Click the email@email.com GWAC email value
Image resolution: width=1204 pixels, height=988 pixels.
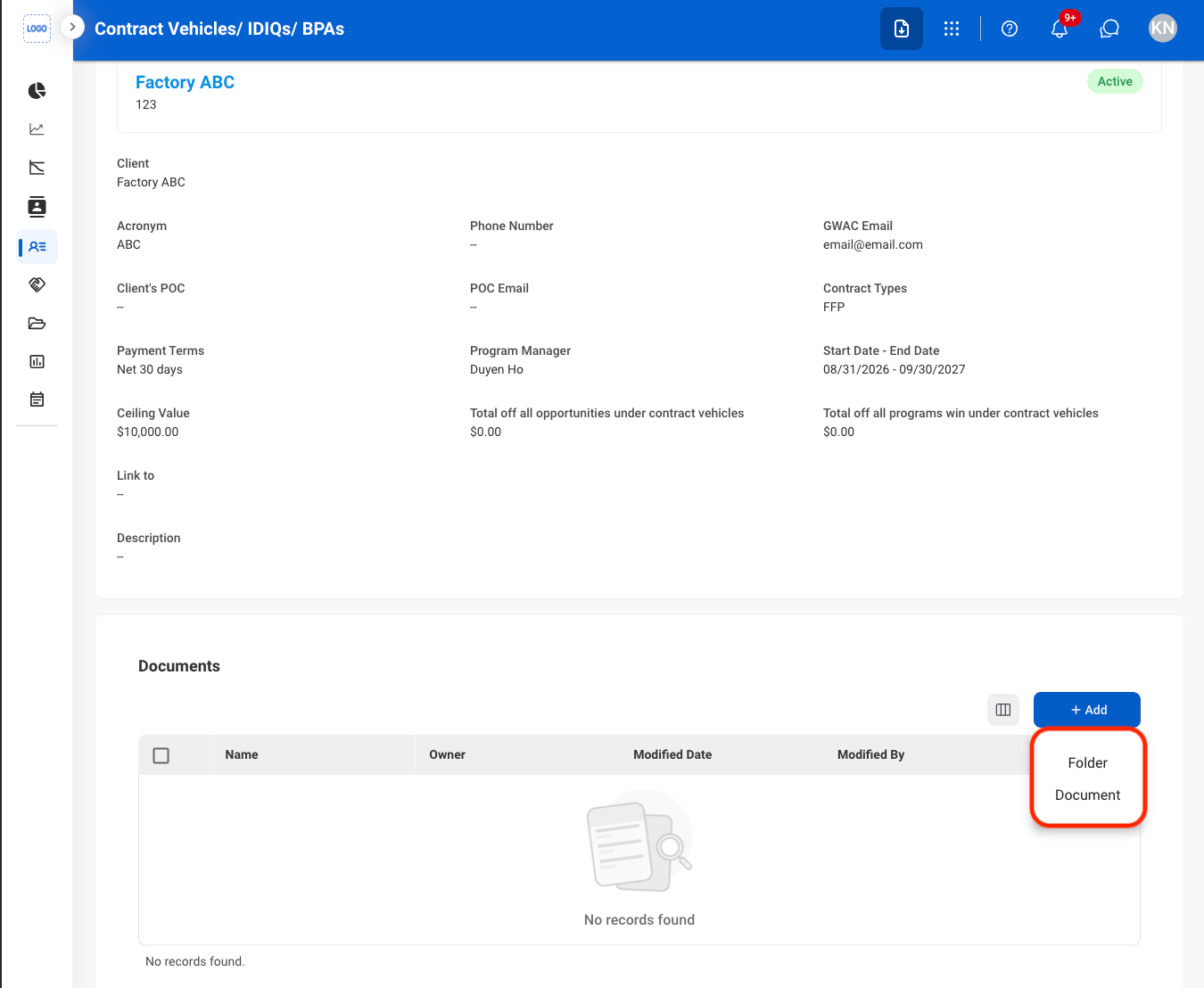873,244
